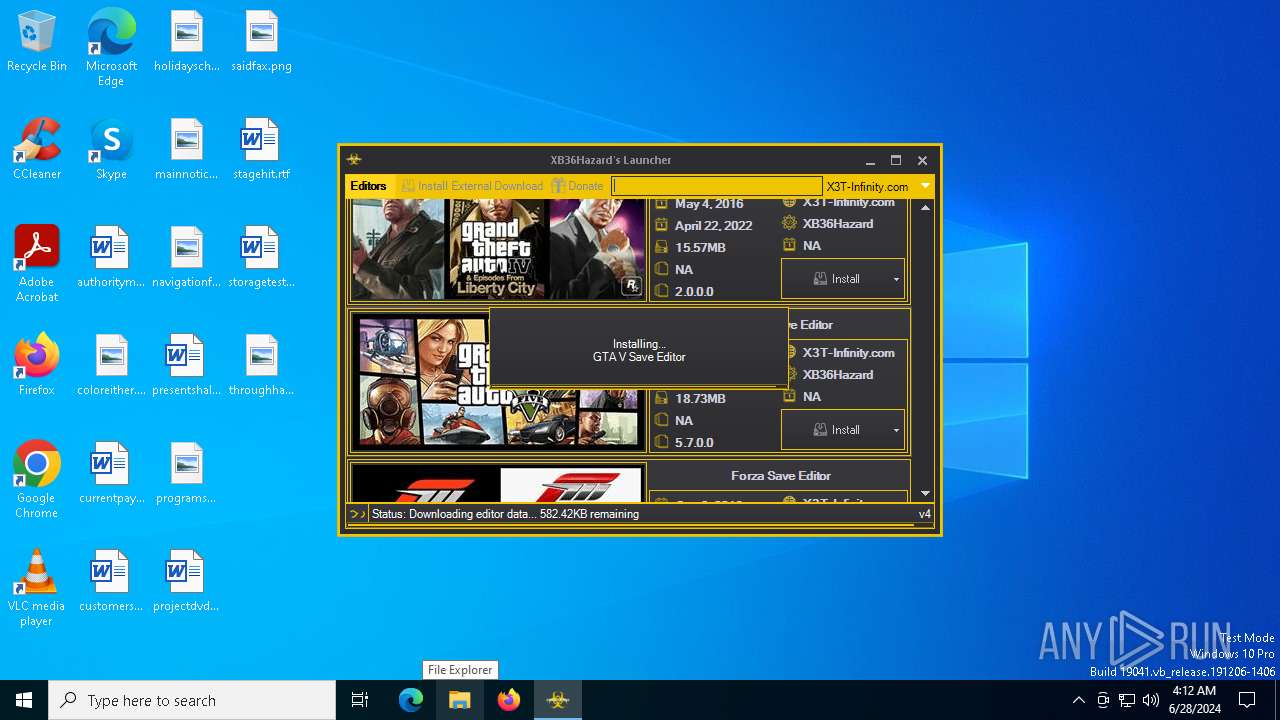Click the taskbar search box
The width and height of the screenshot is (1280, 720).
pos(192,700)
